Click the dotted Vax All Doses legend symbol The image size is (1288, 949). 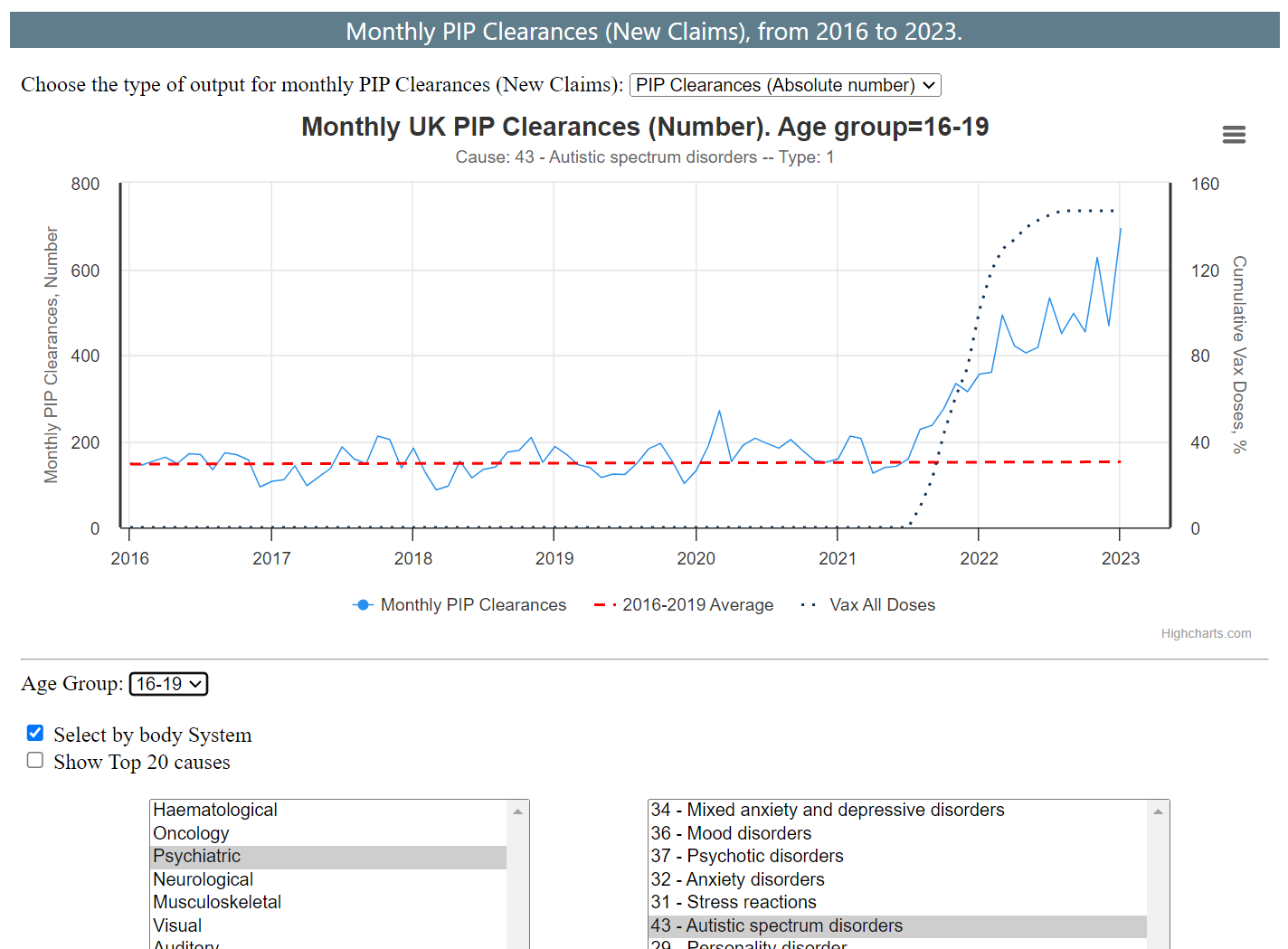810,605
